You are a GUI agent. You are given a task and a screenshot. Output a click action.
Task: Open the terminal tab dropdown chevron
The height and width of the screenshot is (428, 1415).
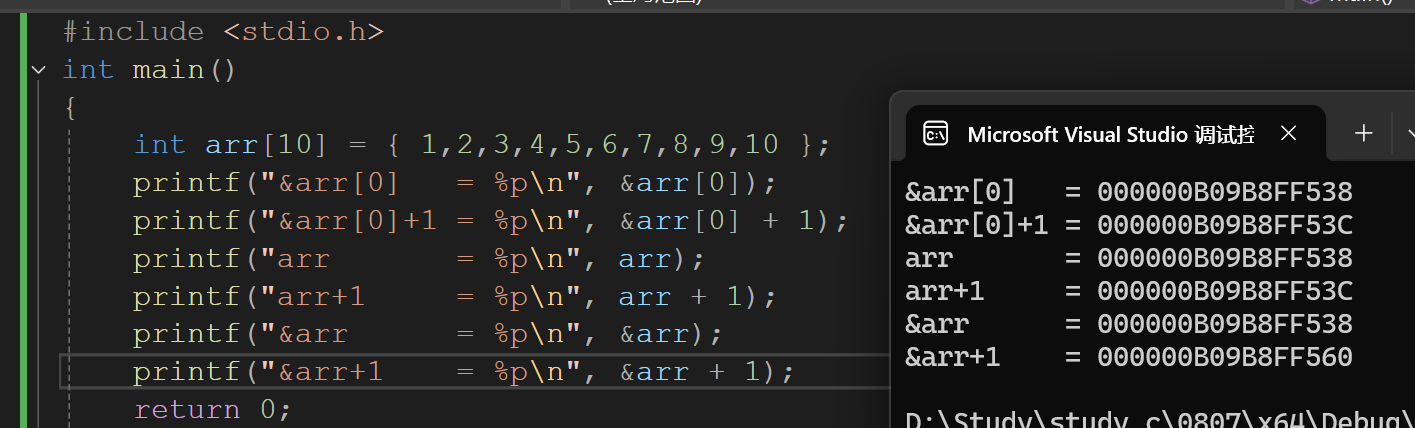pyautogui.click(x=1410, y=133)
